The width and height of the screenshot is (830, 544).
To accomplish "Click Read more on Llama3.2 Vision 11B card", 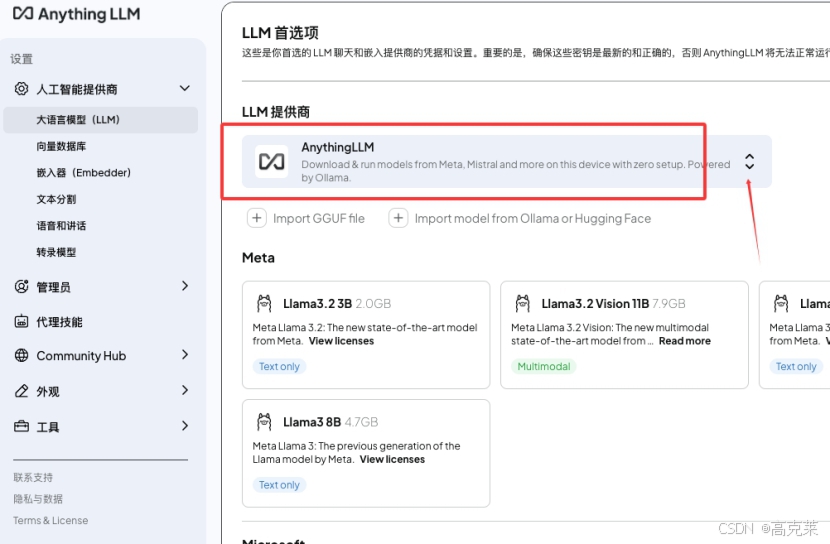I will click(684, 341).
